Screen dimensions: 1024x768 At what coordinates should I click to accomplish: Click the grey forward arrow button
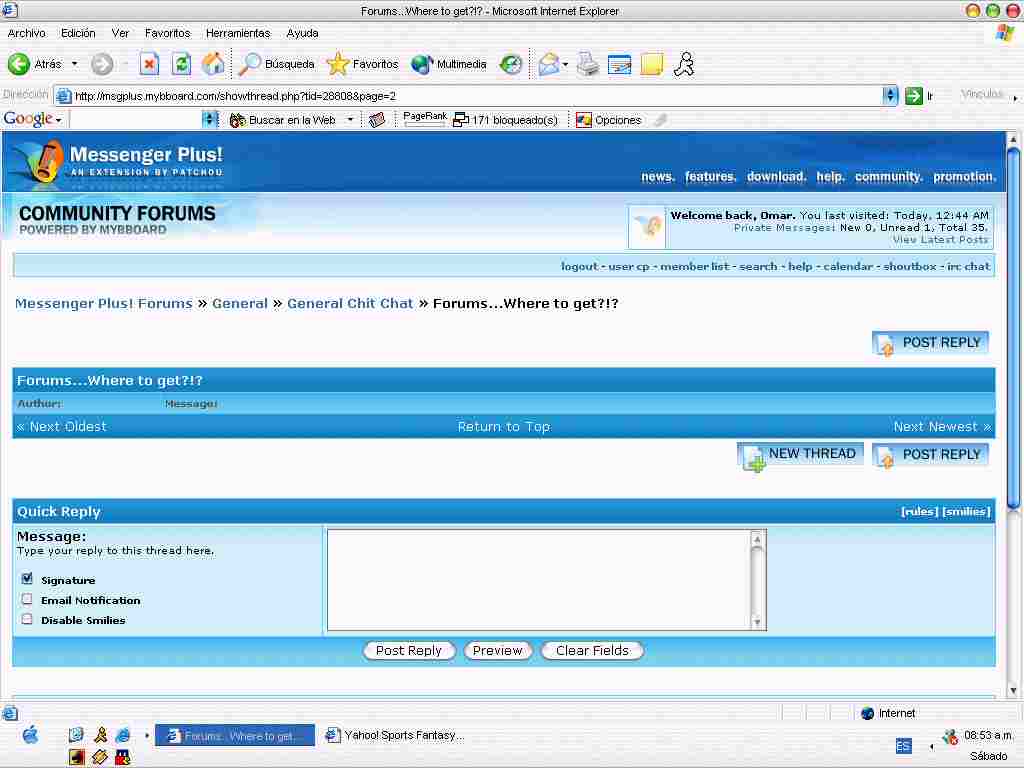click(102, 64)
